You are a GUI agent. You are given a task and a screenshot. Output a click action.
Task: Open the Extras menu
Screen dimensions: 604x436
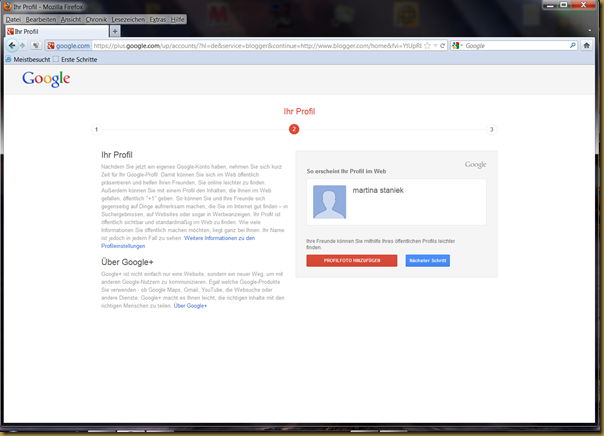[158, 19]
